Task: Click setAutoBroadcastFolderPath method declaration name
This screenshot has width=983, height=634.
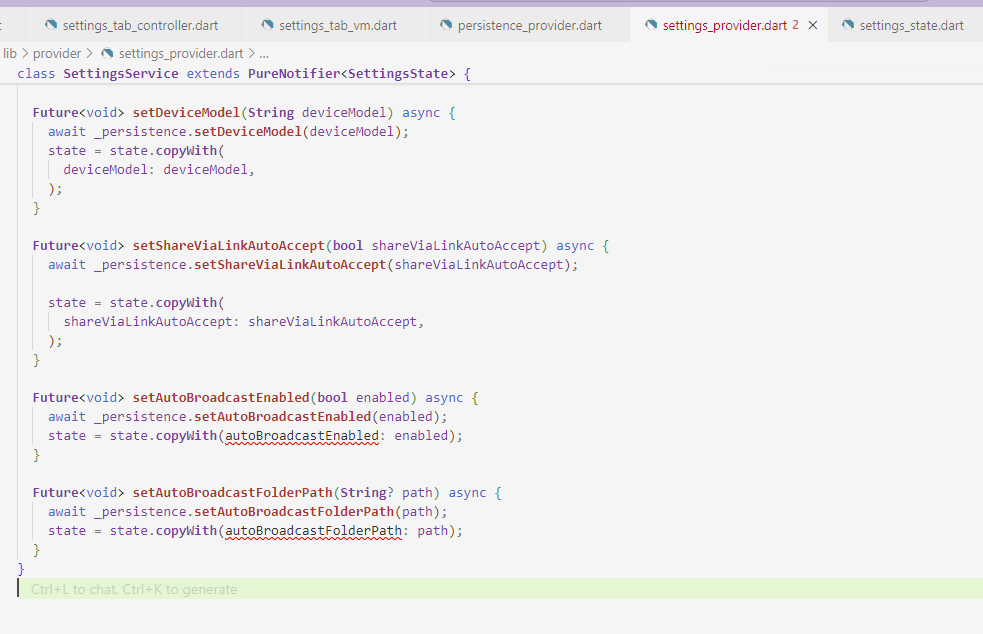Action: coord(232,492)
